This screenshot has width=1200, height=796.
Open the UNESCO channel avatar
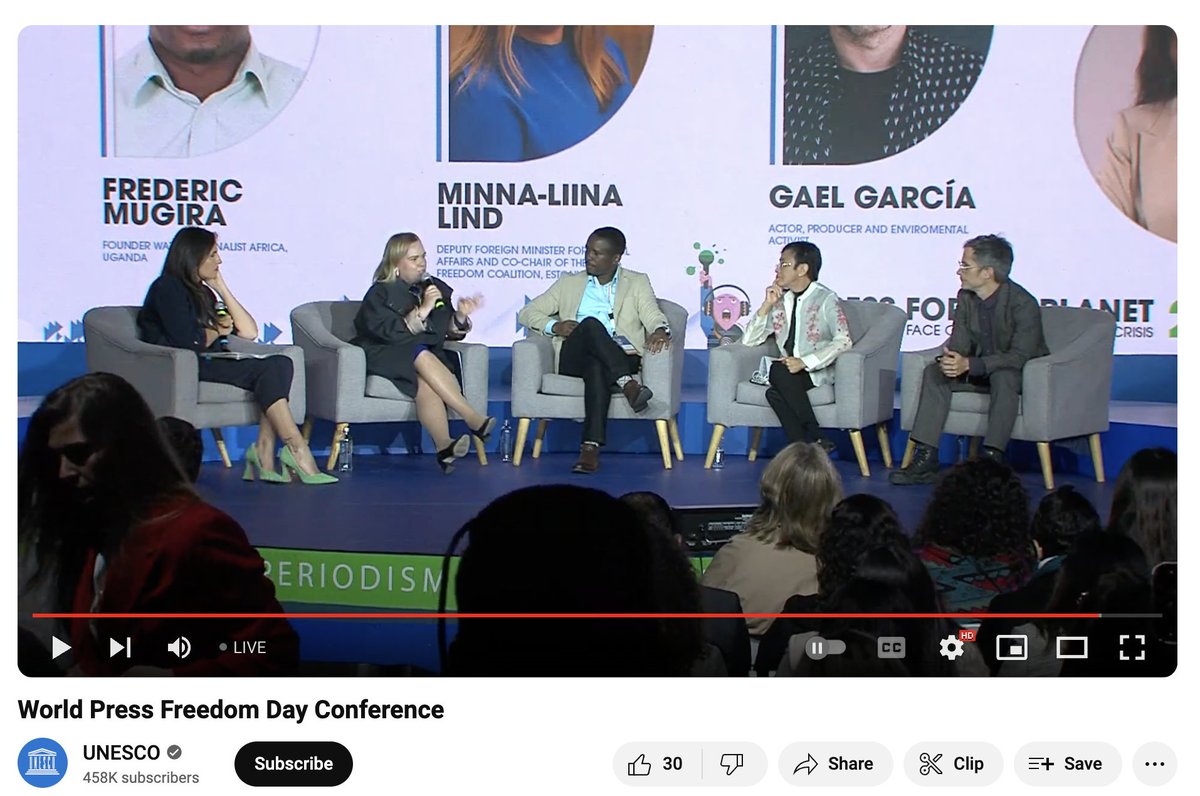[x=43, y=763]
